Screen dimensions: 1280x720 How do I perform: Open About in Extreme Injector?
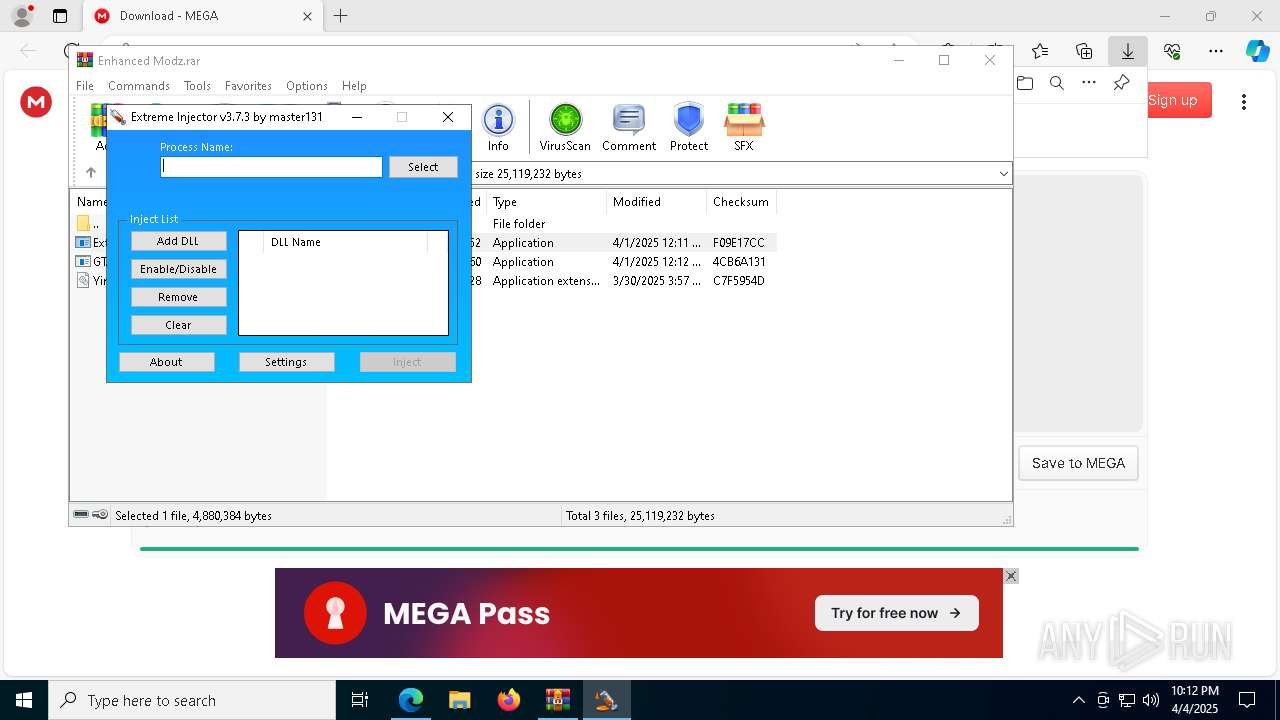coord(166,362)
